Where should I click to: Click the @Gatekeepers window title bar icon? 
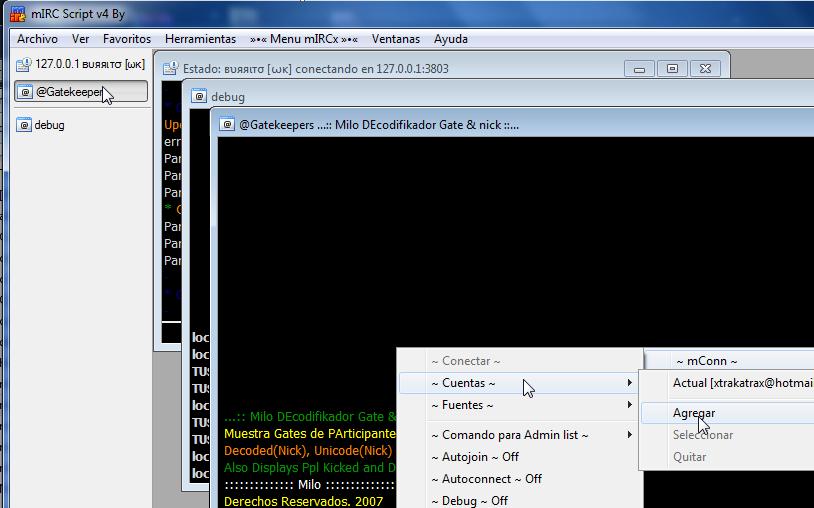point(227,125)
